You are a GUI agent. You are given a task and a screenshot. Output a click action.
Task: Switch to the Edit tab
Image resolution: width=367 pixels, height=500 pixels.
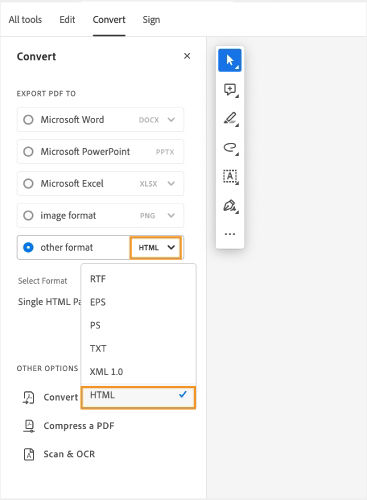[67, 20]
